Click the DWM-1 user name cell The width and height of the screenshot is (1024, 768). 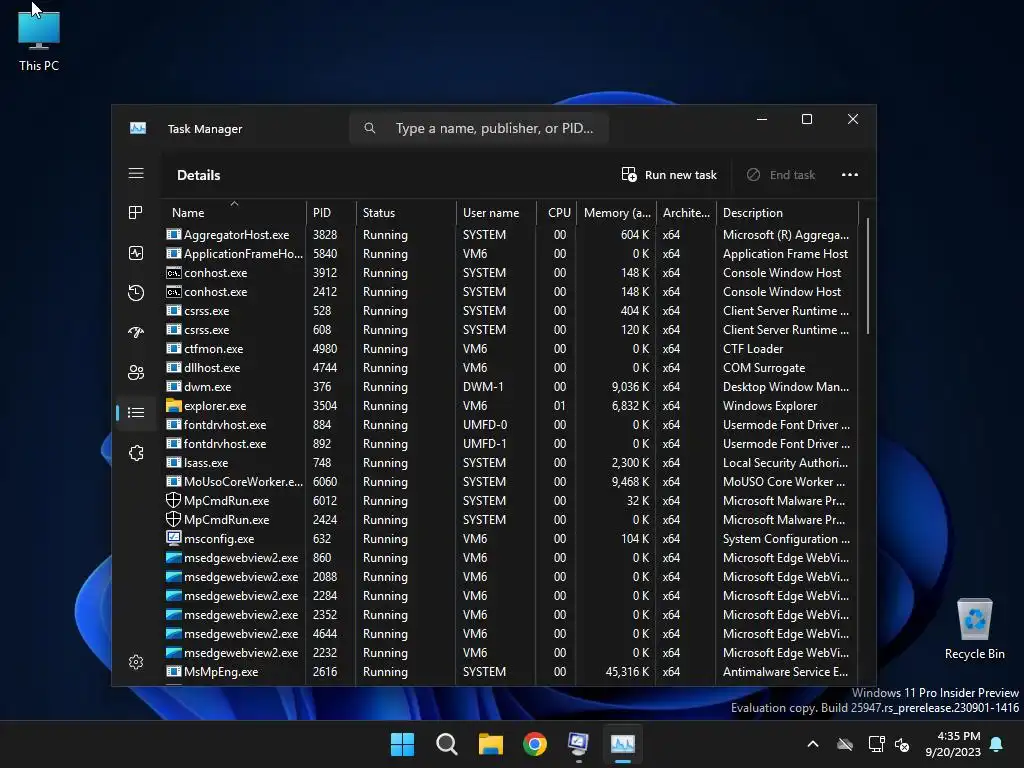tap(483, 387)
